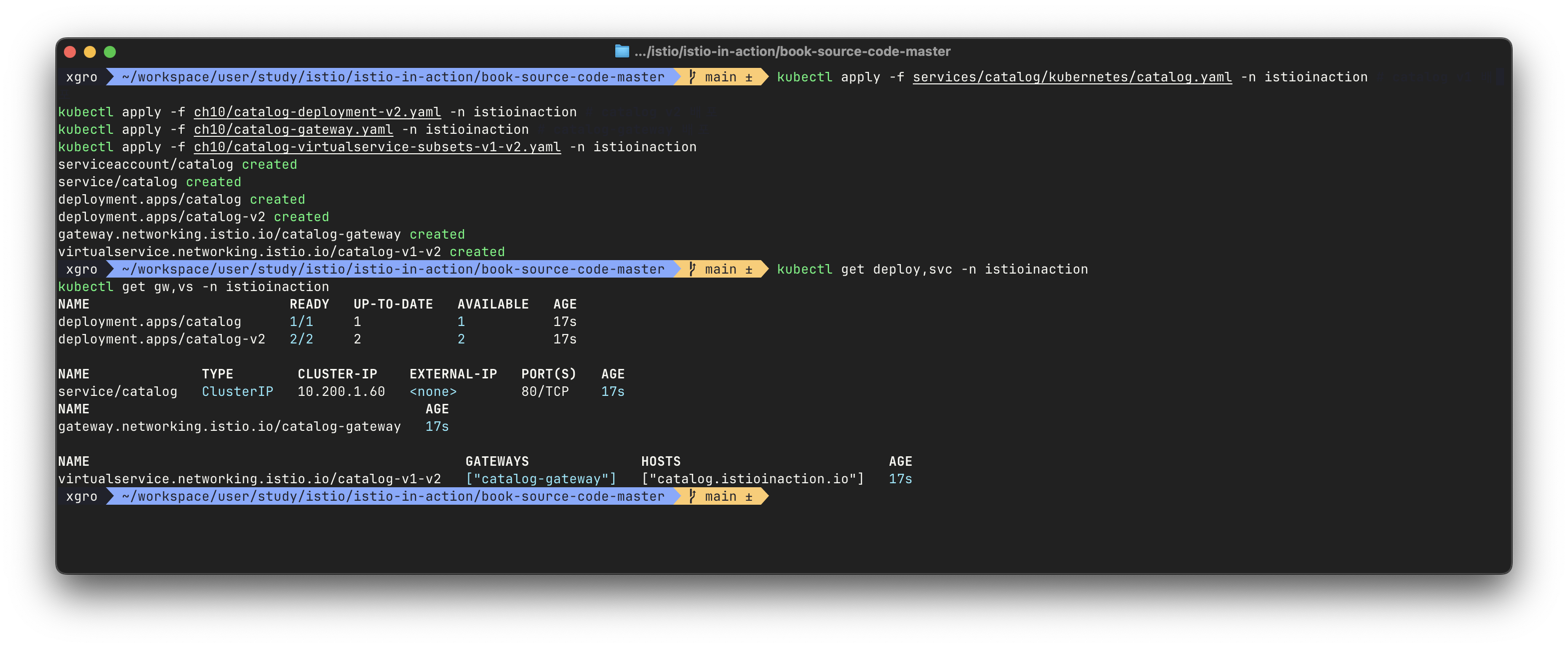Click UP-TO-DATE column header
The height and width of the screenshot is (648, 1568).
393,304
